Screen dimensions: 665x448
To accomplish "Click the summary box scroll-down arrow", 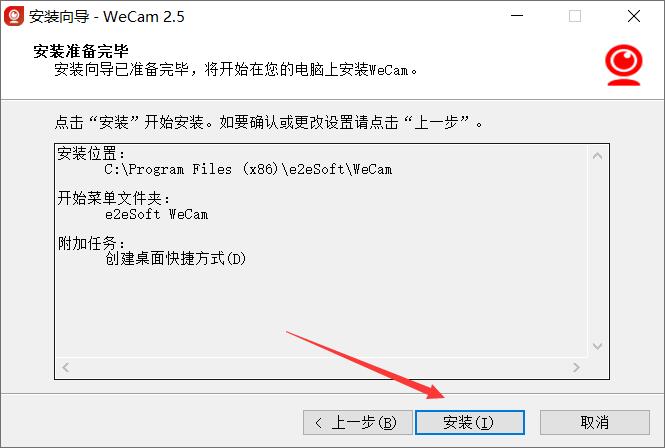I will click(x=597, y=346).
